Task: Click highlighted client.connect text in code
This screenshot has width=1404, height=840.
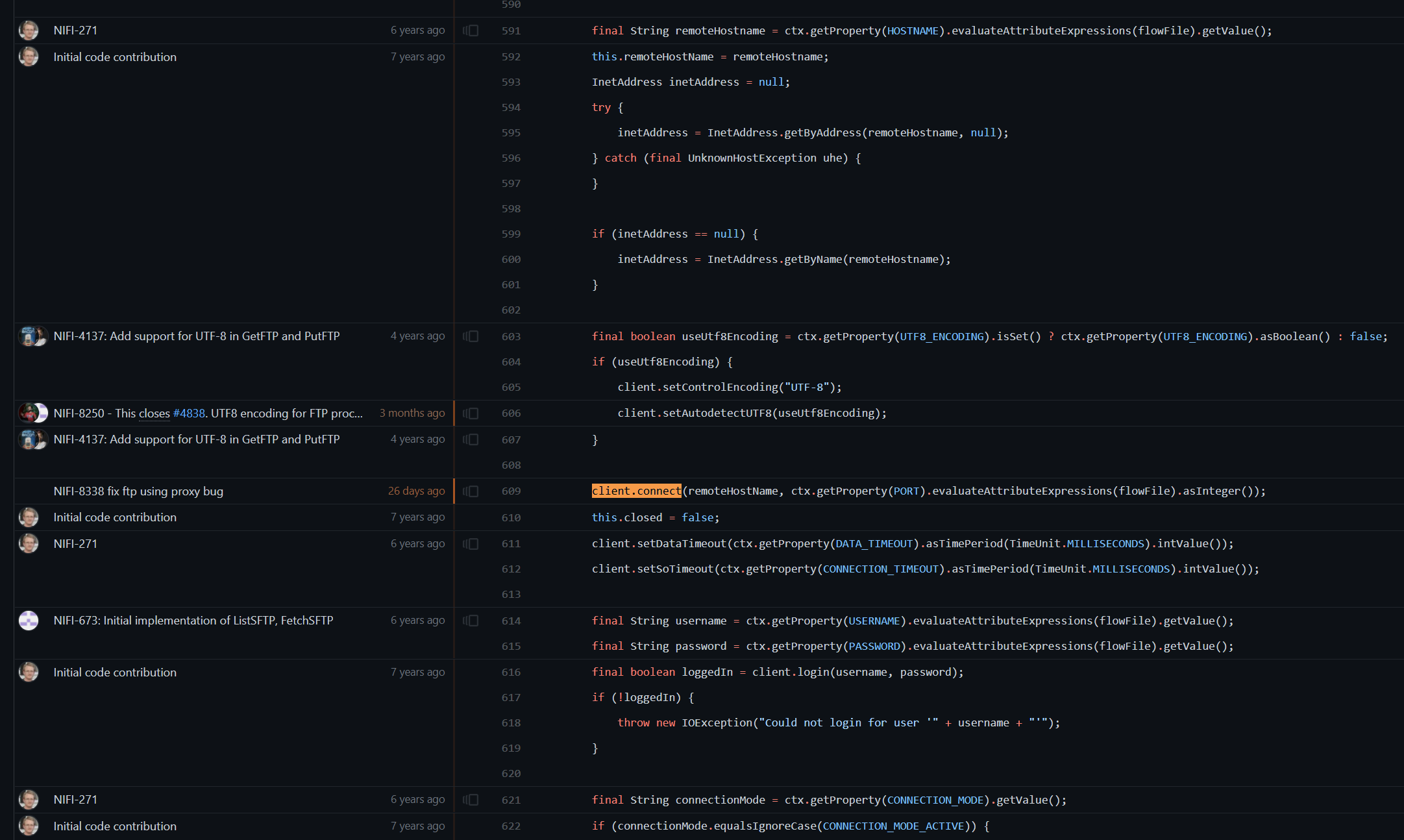Action: pyautogui.click(x=636, y=491)
